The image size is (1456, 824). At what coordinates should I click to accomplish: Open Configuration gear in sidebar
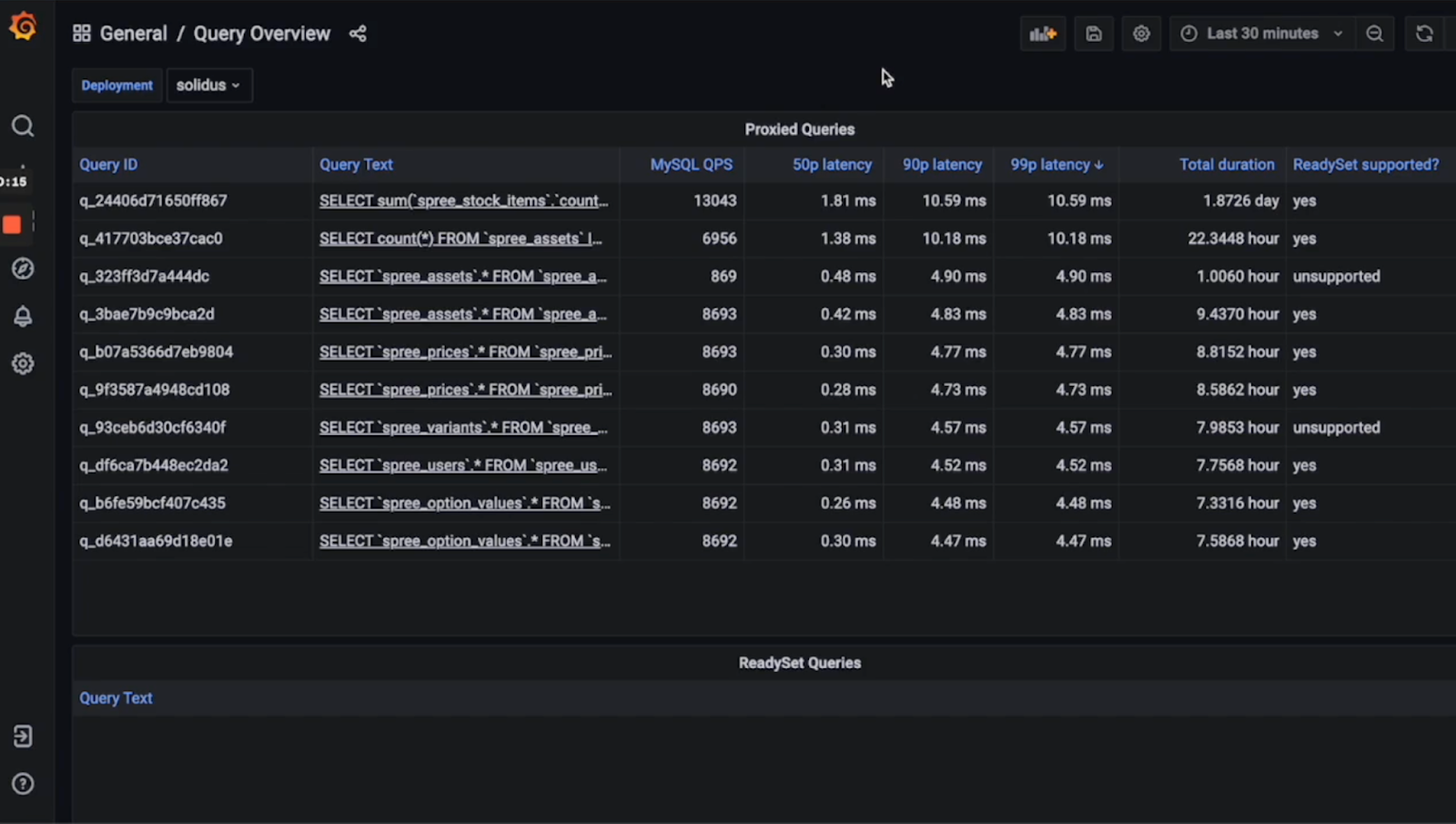[23, 363]
